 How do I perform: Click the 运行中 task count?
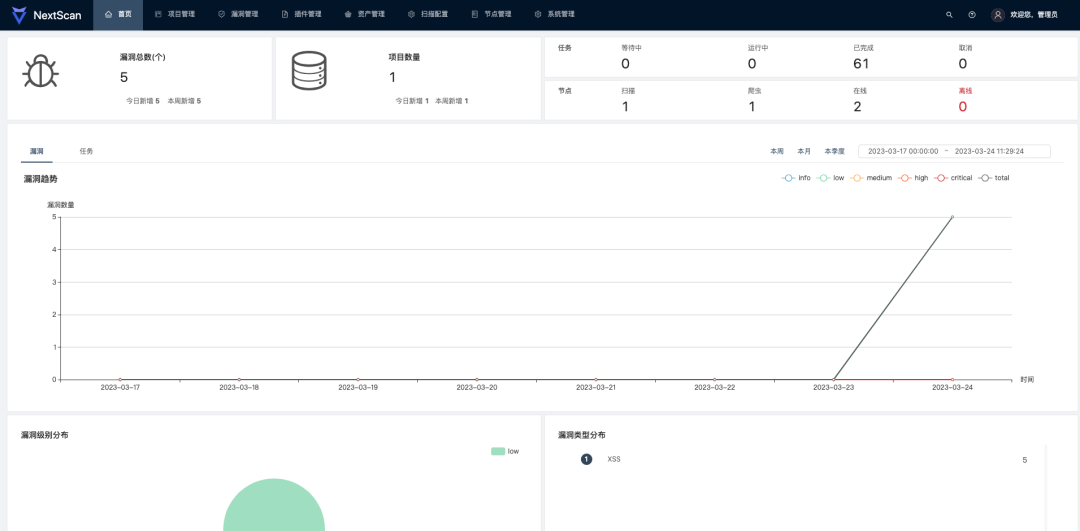[752, 64]
